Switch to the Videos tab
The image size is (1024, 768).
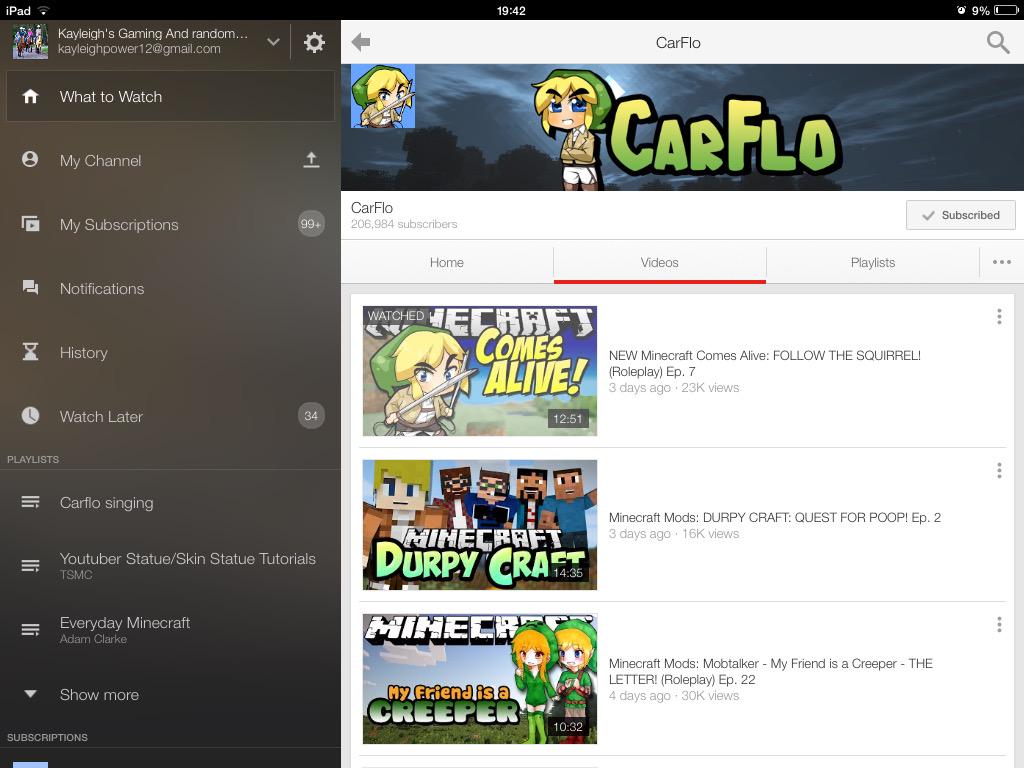tap(660, 263)
